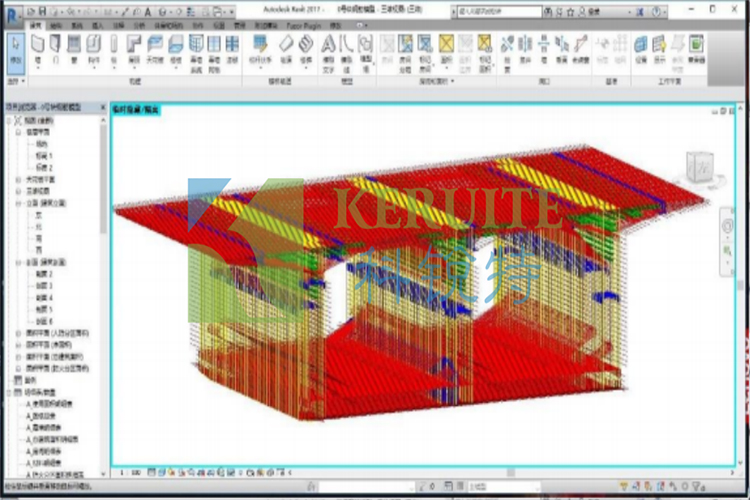
Task: Select the Wall tool in ribbon
Action: tap(38, 50)
